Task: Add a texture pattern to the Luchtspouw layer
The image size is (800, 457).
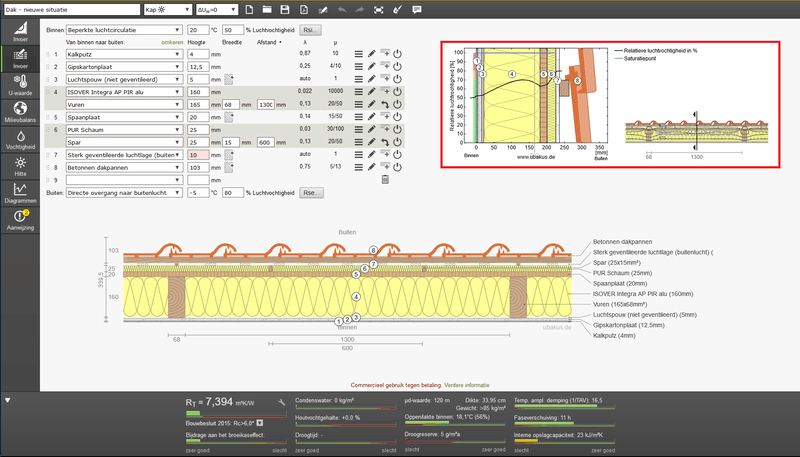Action: 229,79
